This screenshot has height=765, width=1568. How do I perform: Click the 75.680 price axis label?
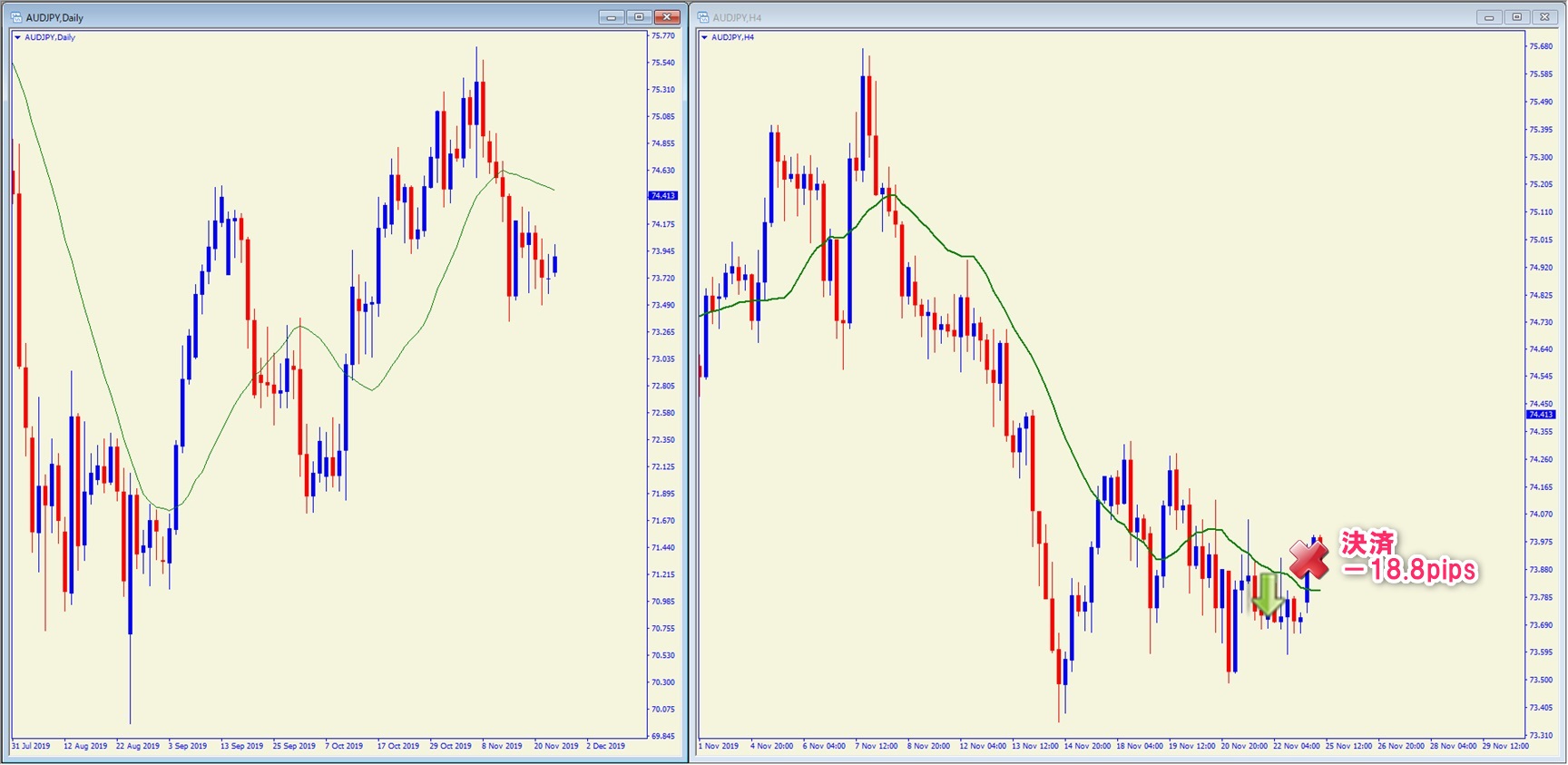tap(1541, 46)
